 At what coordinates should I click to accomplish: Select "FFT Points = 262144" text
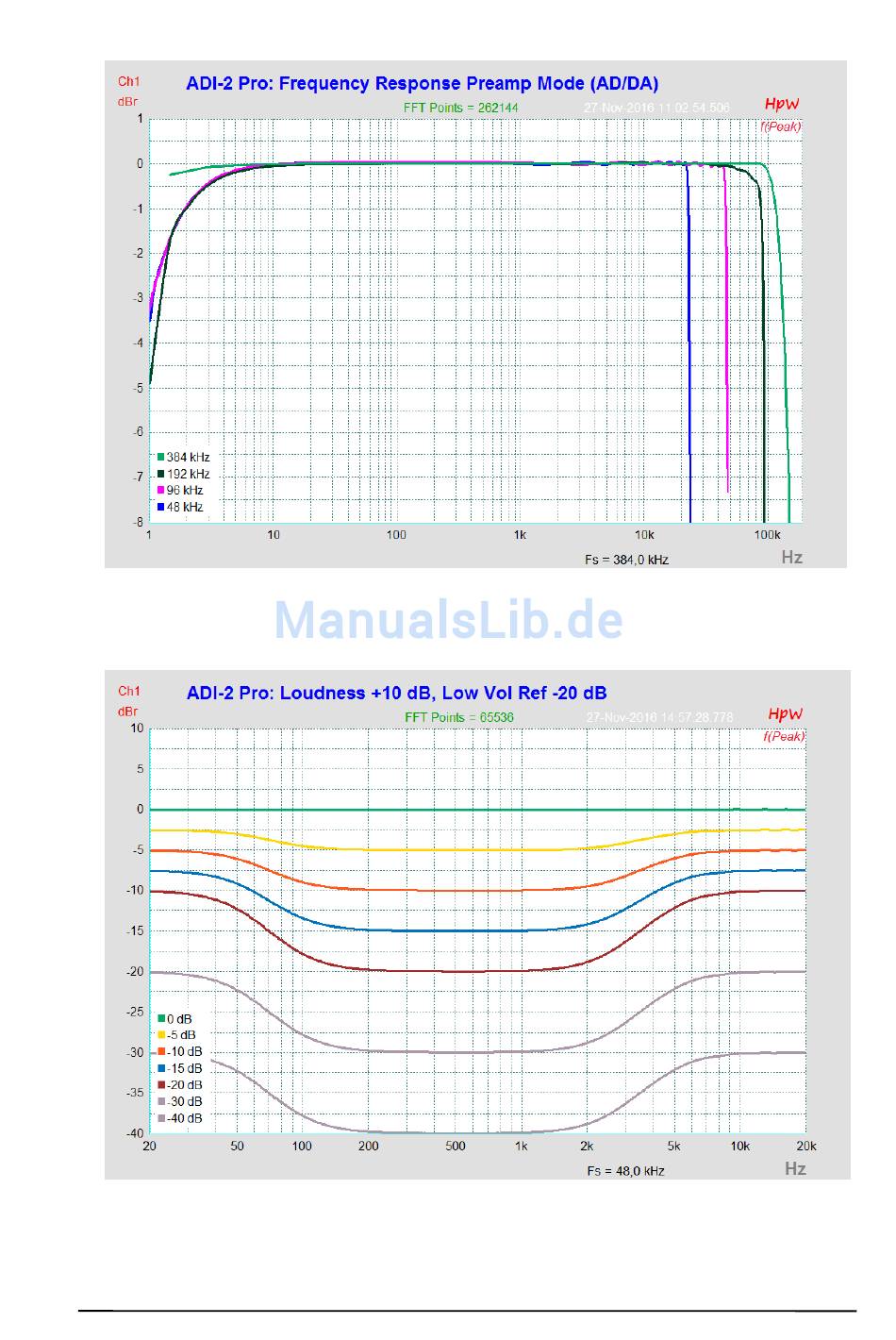(x=460, y=108)
